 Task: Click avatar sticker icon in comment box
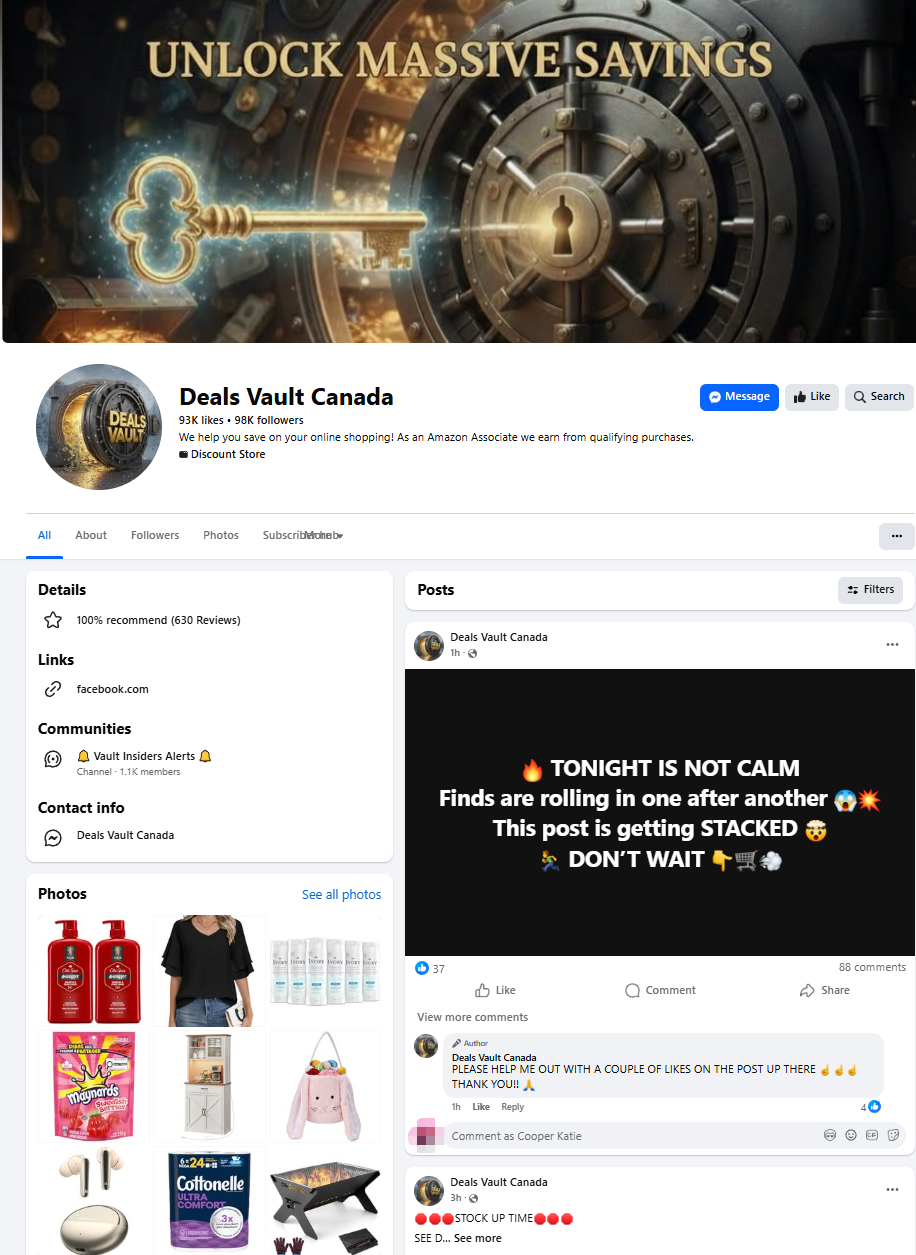(x=830, y=1135)
